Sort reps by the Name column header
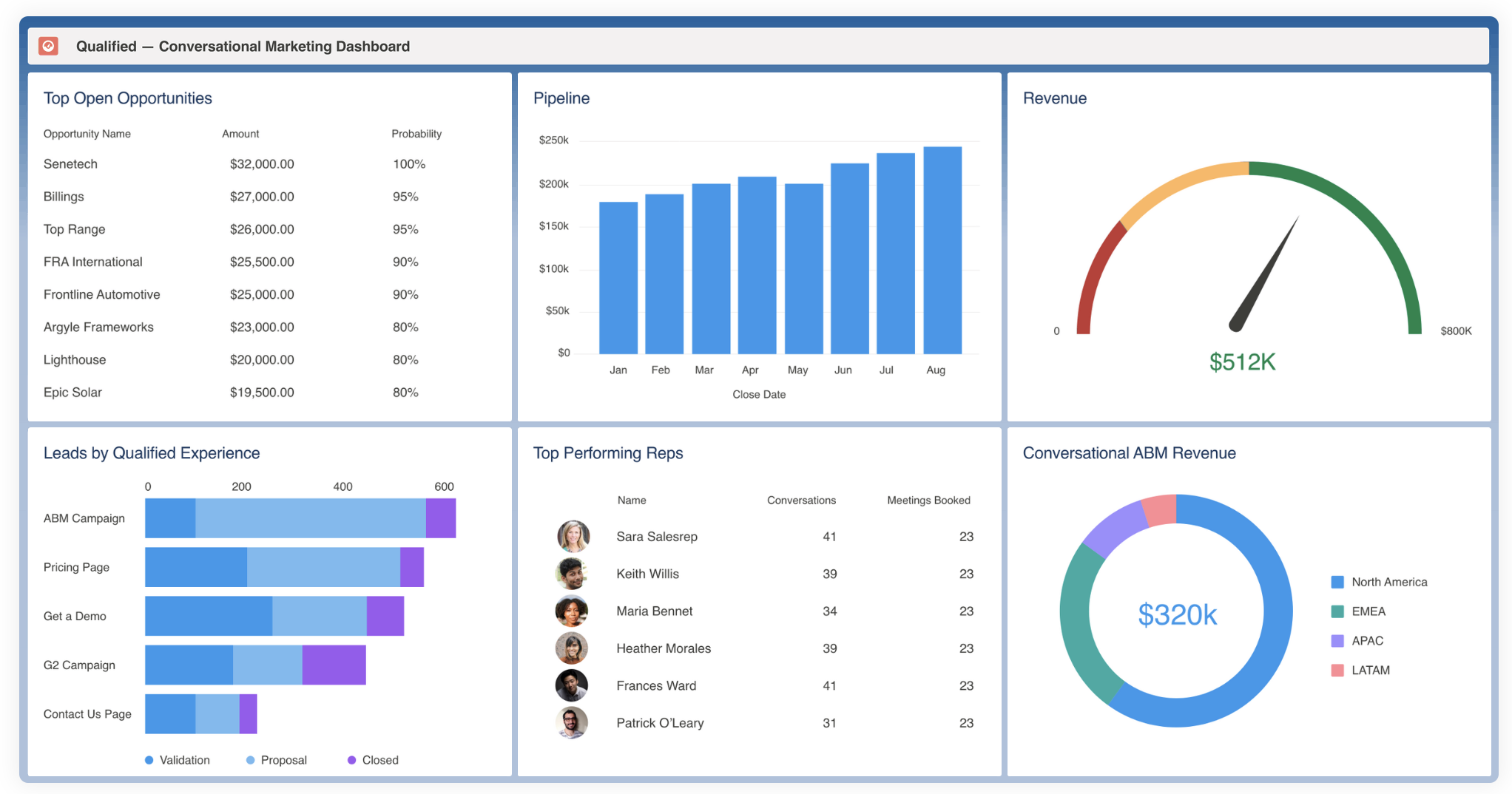This screenshot has width=1512, height=794. click(x=632, y=501)
